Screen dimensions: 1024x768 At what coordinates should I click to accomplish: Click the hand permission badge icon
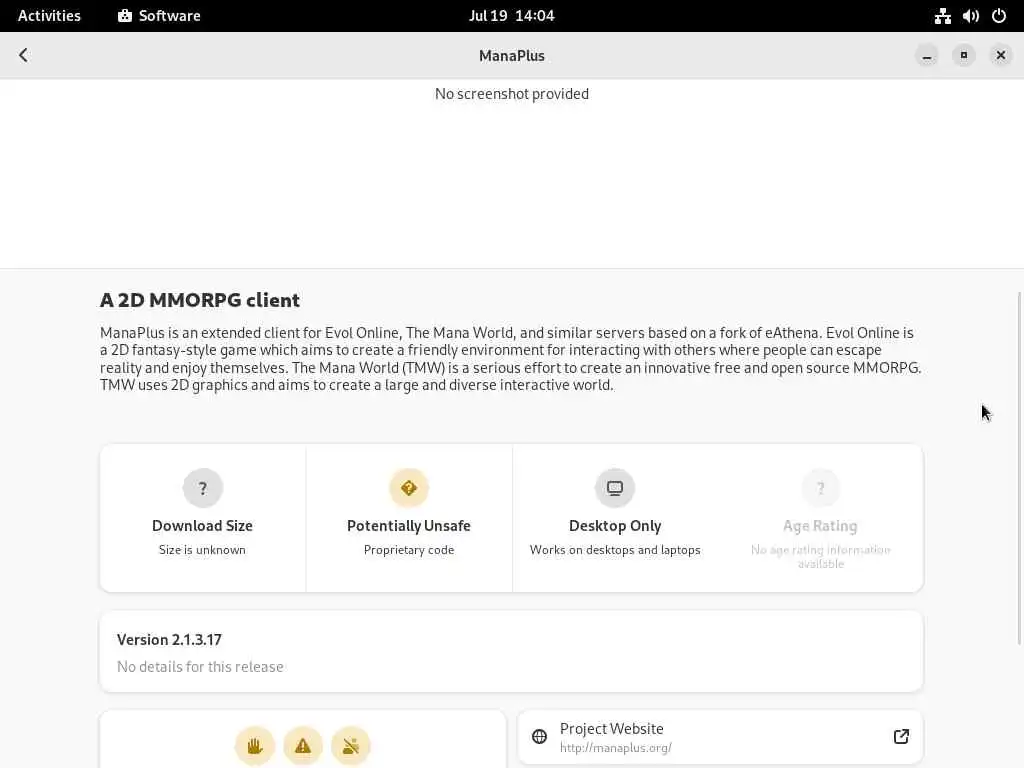(255, 746)
